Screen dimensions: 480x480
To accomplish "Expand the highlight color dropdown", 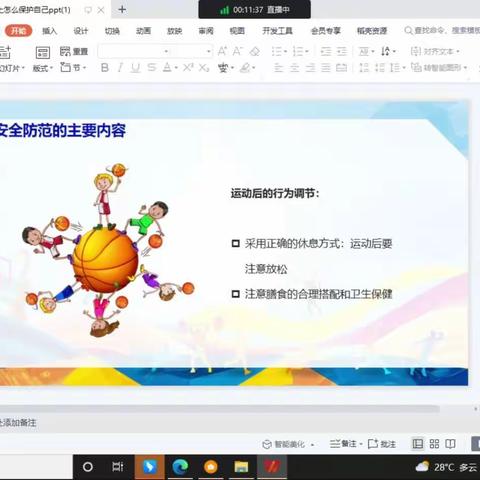I will coord(254,68).
